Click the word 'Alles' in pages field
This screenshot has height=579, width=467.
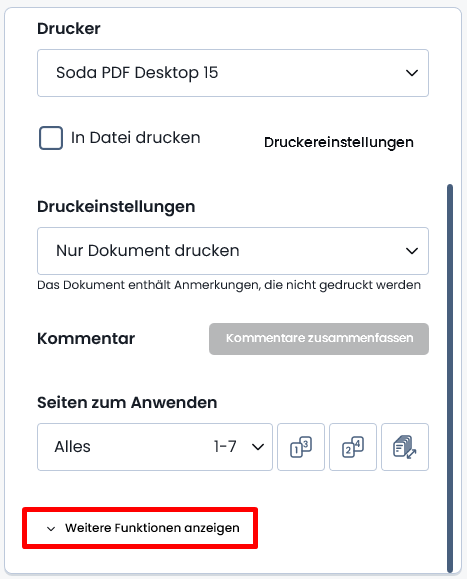(x=72, y=446)
